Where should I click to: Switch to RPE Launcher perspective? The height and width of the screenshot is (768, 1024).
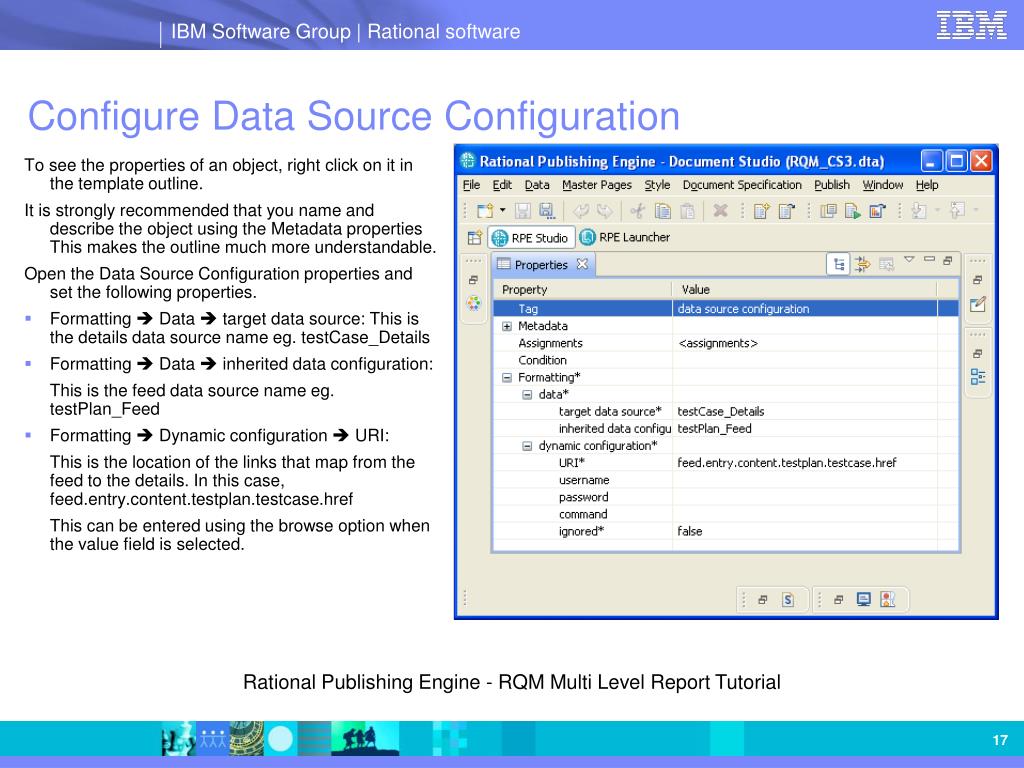tap(625, 237)
